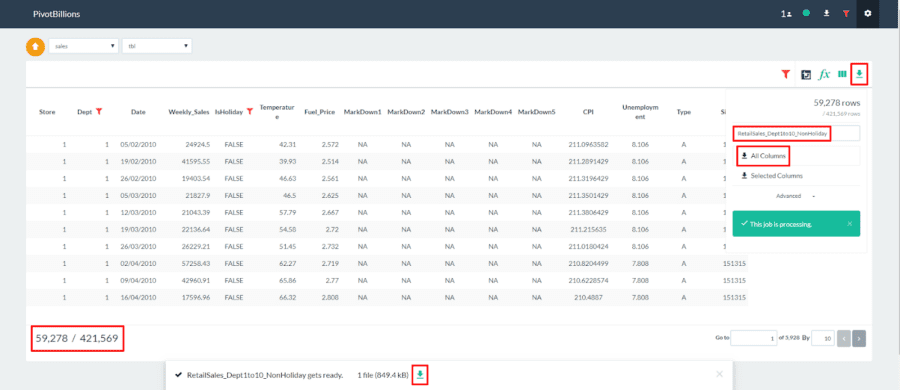This screenshot has height=390, width=900.
Task: Click the CPI value 211.0180424
Action: 588,246
